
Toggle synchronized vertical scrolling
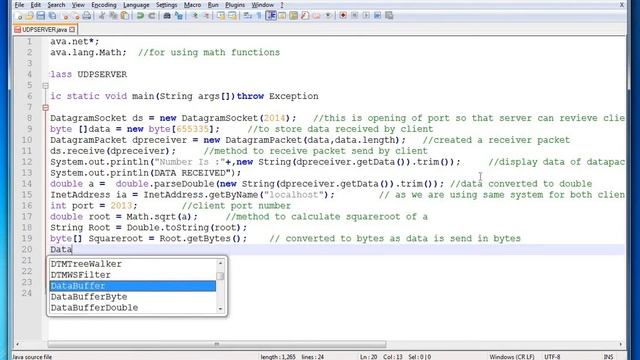pos(221,16)
